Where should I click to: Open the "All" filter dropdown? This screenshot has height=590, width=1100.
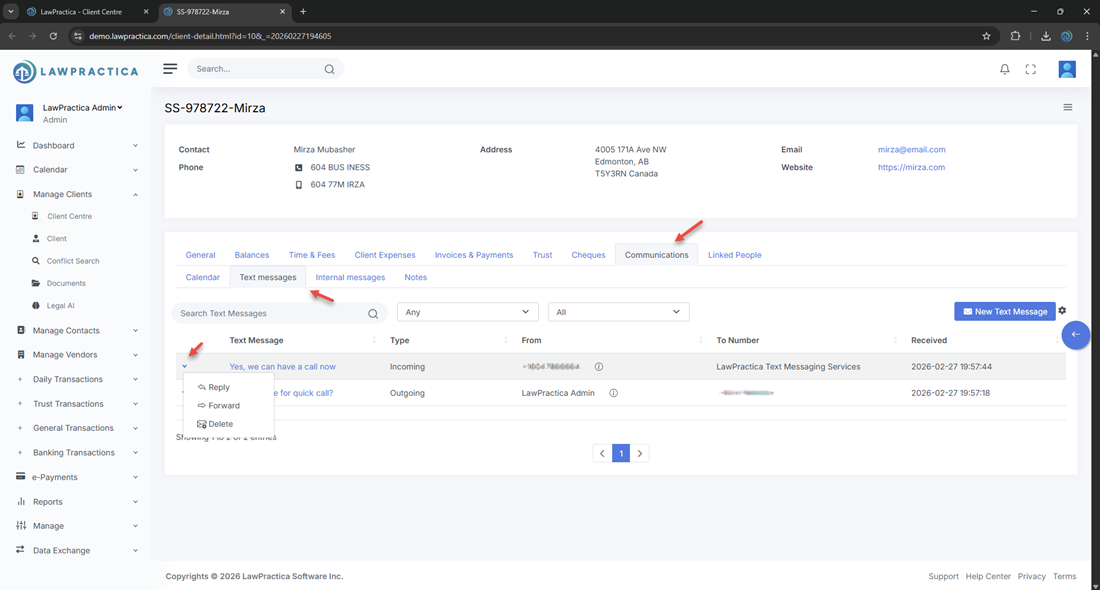618,312
